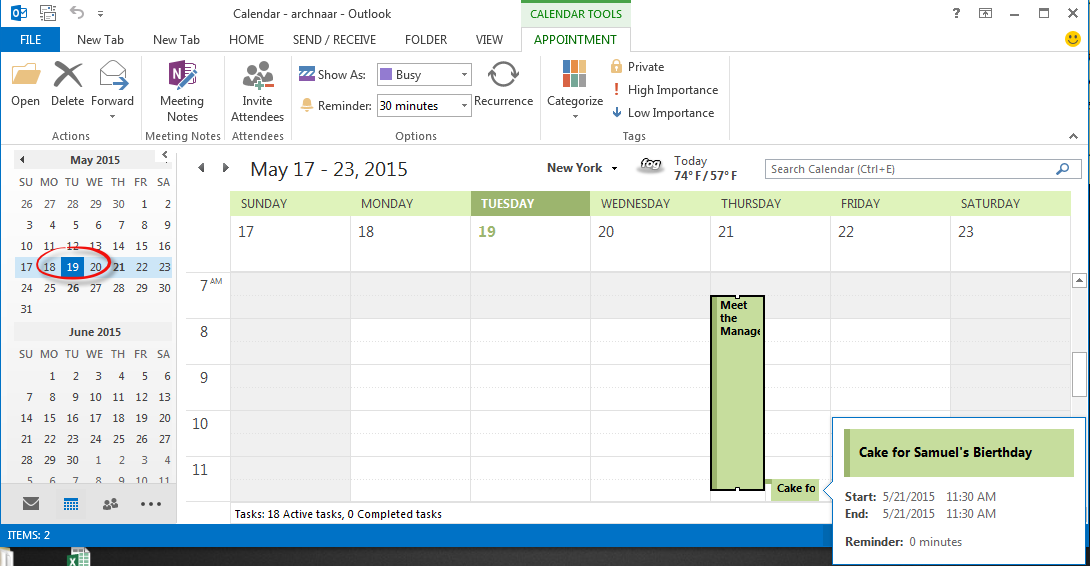The height and width of the screenshot is (566, 1090).
Task: Select June 15 in the date navigator
Action: click(x=49, y=418)
